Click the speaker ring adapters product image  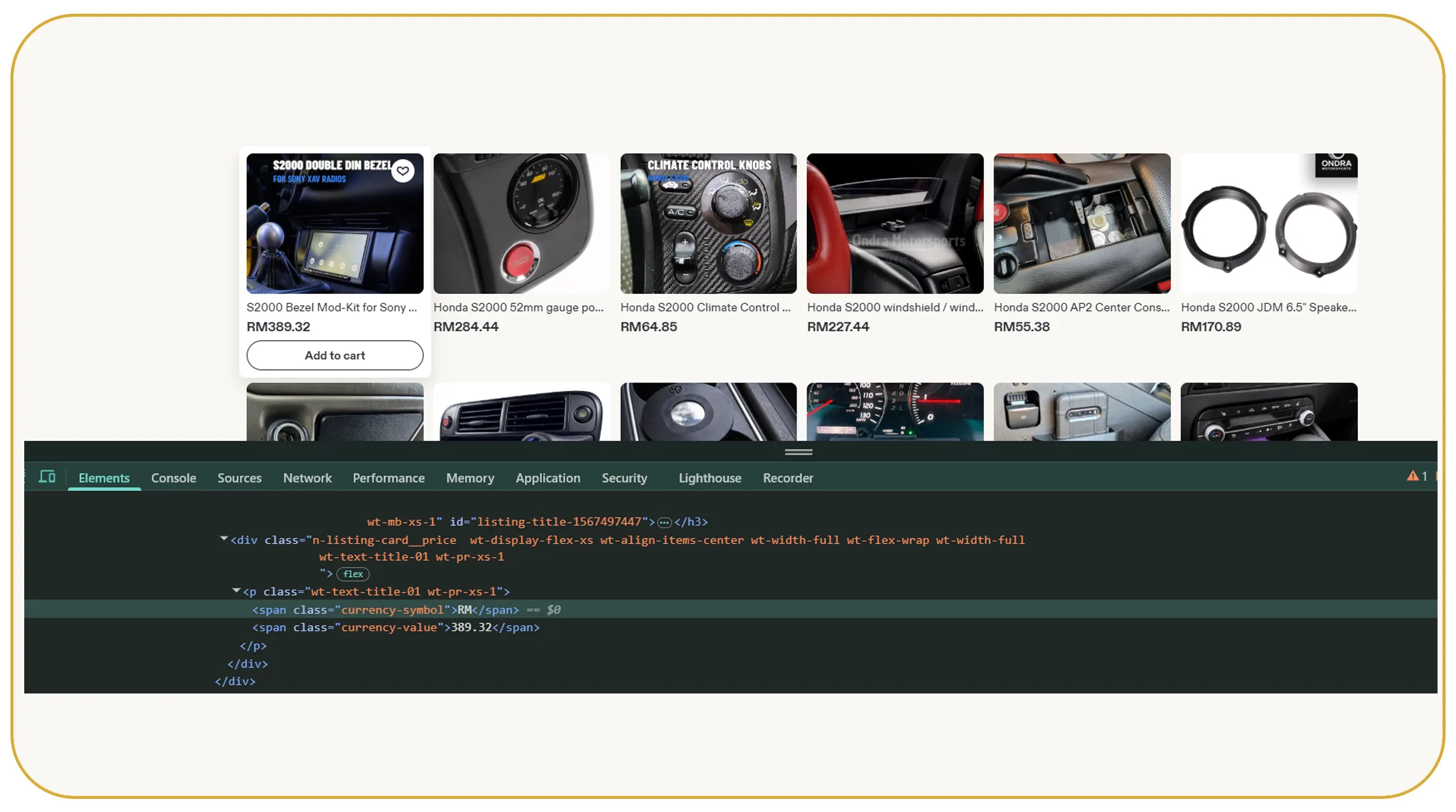[1269, 223]
